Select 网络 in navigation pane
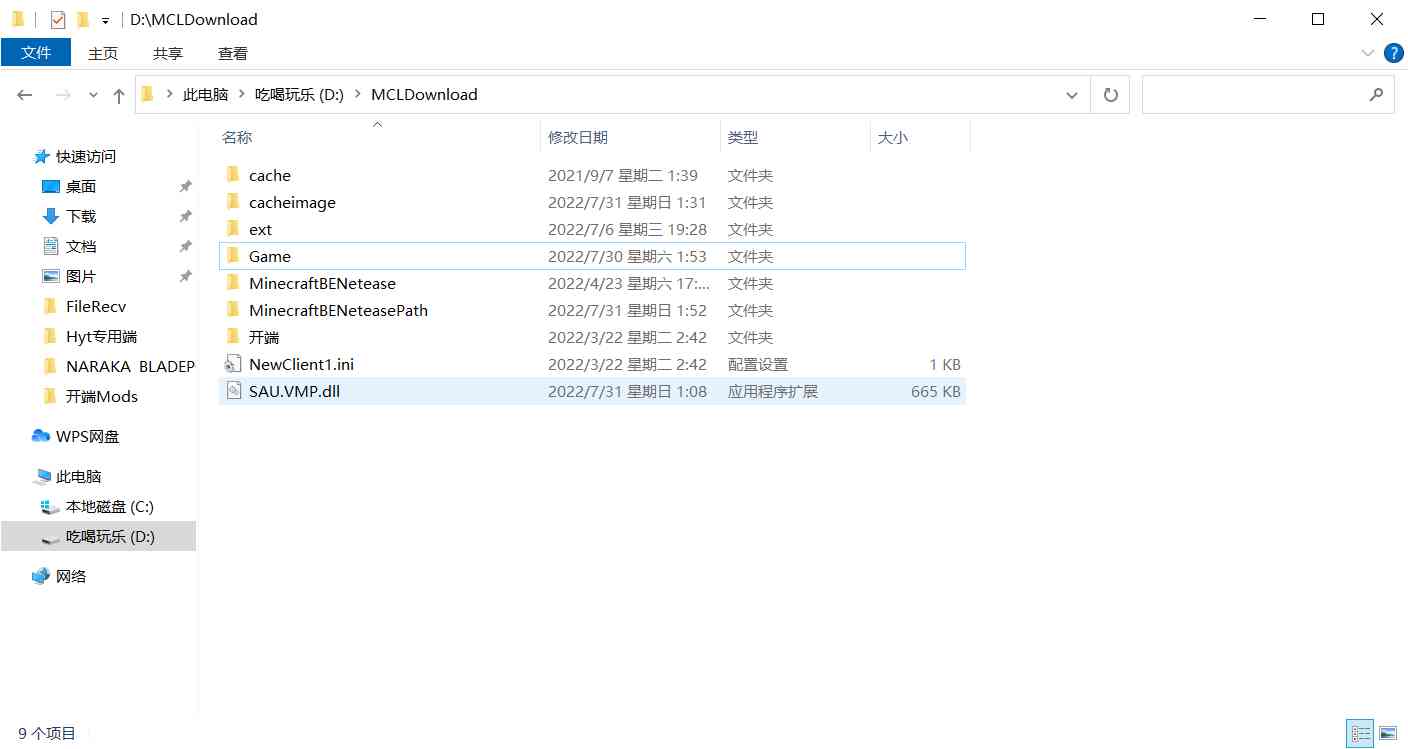The height and width of the screenshot is (749, 1408). pos(71,576)
